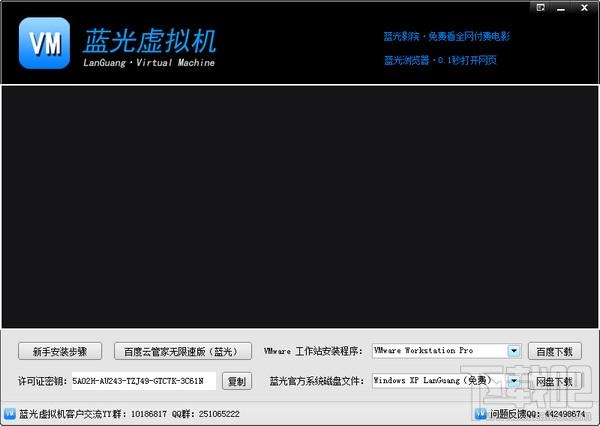Expand VMware installer dropdown arrow
The height and width of the screenshot is (426, 600).
514,351
